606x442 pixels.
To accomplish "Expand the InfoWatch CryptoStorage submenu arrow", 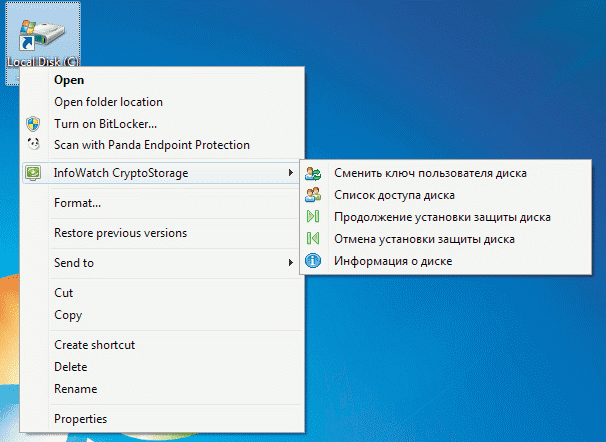I will 291,173.
